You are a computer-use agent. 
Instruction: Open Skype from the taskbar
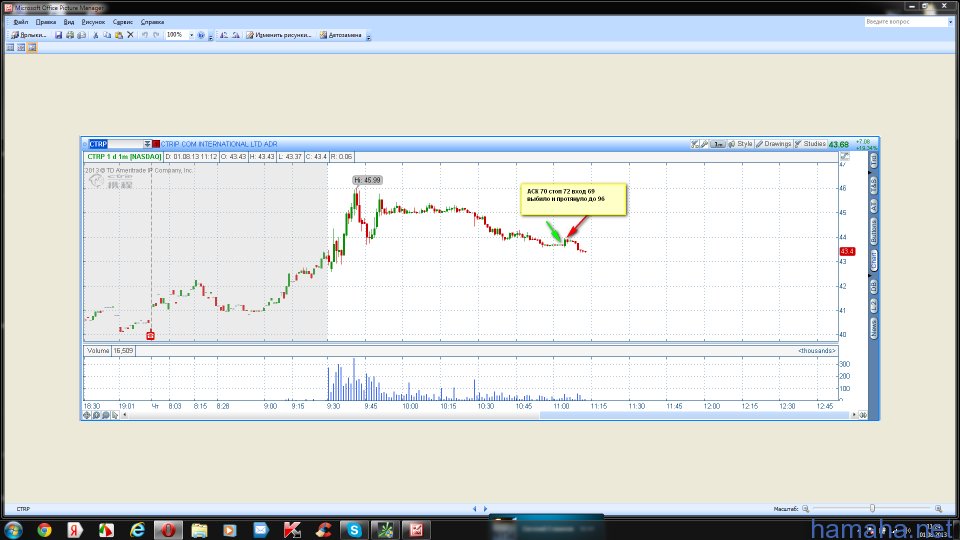coord(354,530)
